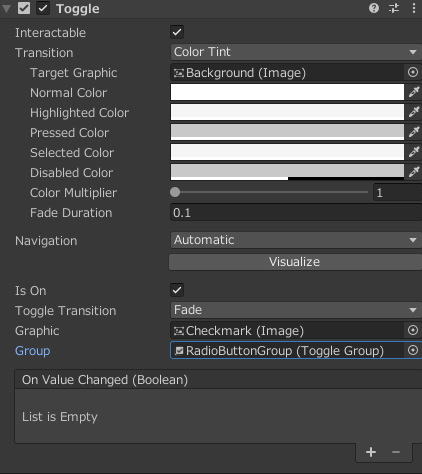Open the Toggle component presets icon

(394, 8)
